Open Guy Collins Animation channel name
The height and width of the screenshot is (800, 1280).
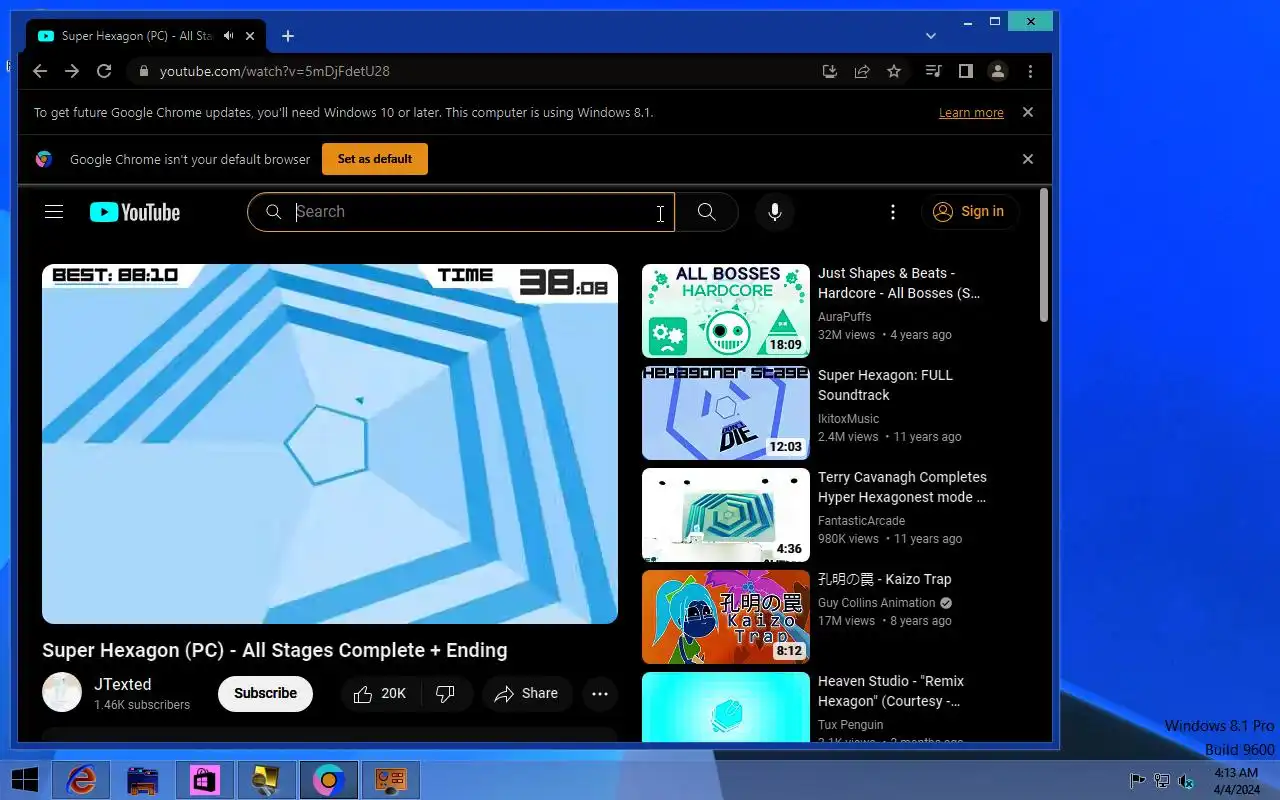pos(877,603)
